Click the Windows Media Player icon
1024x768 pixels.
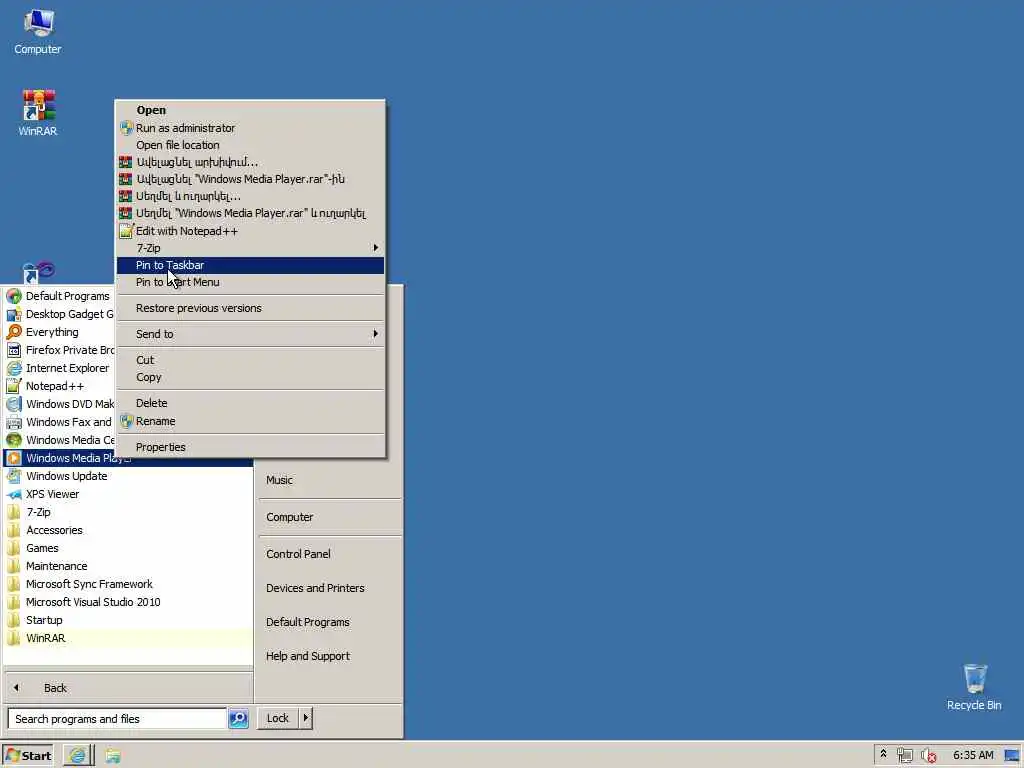pyautogui.click(x=14, y=458)
